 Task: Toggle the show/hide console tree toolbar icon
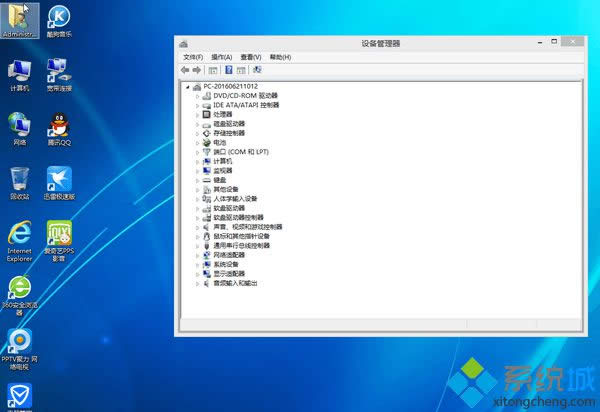(x=213, y=70)
